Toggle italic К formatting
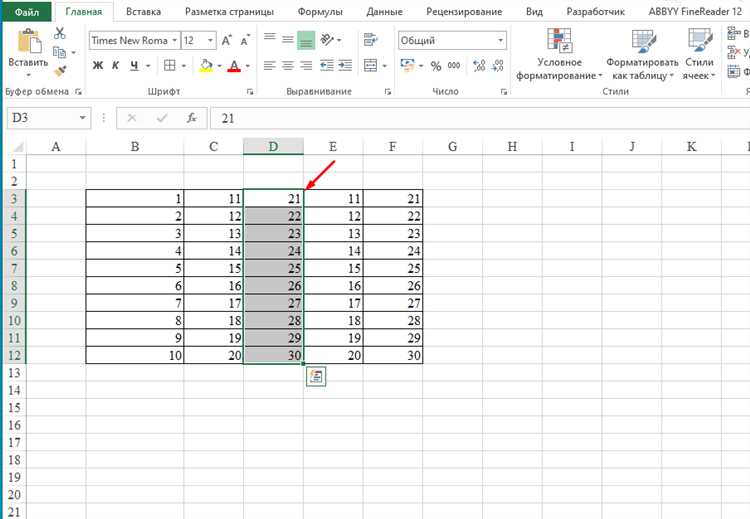Viewport: 750px width, 519px height. (115, 66)
